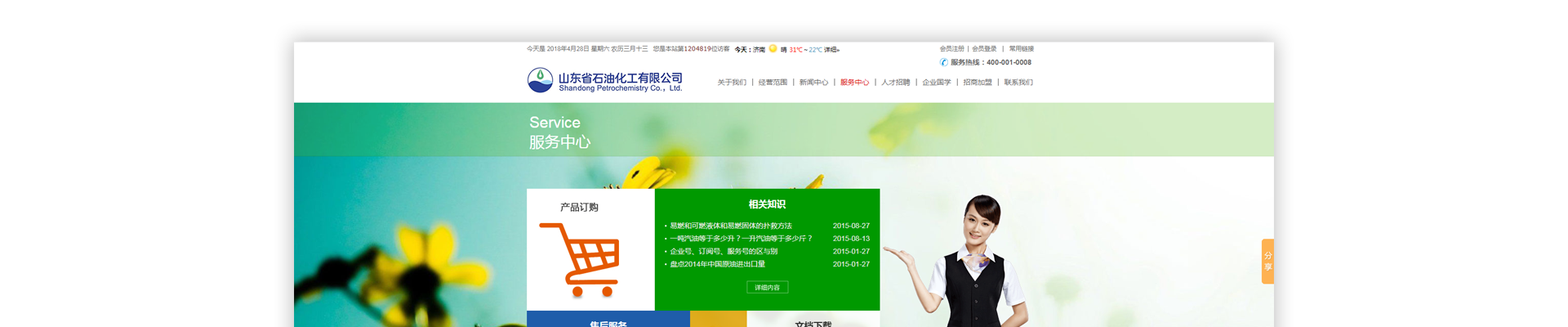
Task: Click the 服务热线：400-001-0008 text
Action: [991, 62]
